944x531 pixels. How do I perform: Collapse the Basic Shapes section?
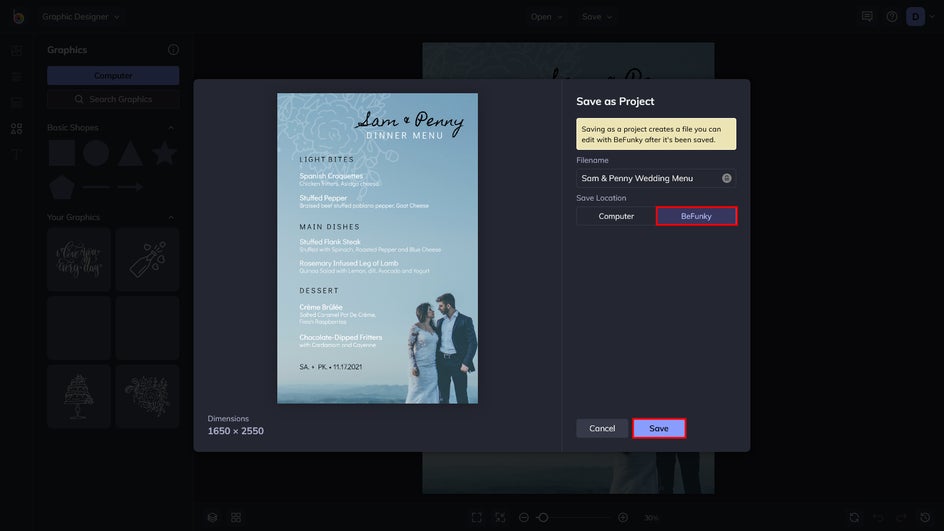pyautogui.click(x=171, y=128)
